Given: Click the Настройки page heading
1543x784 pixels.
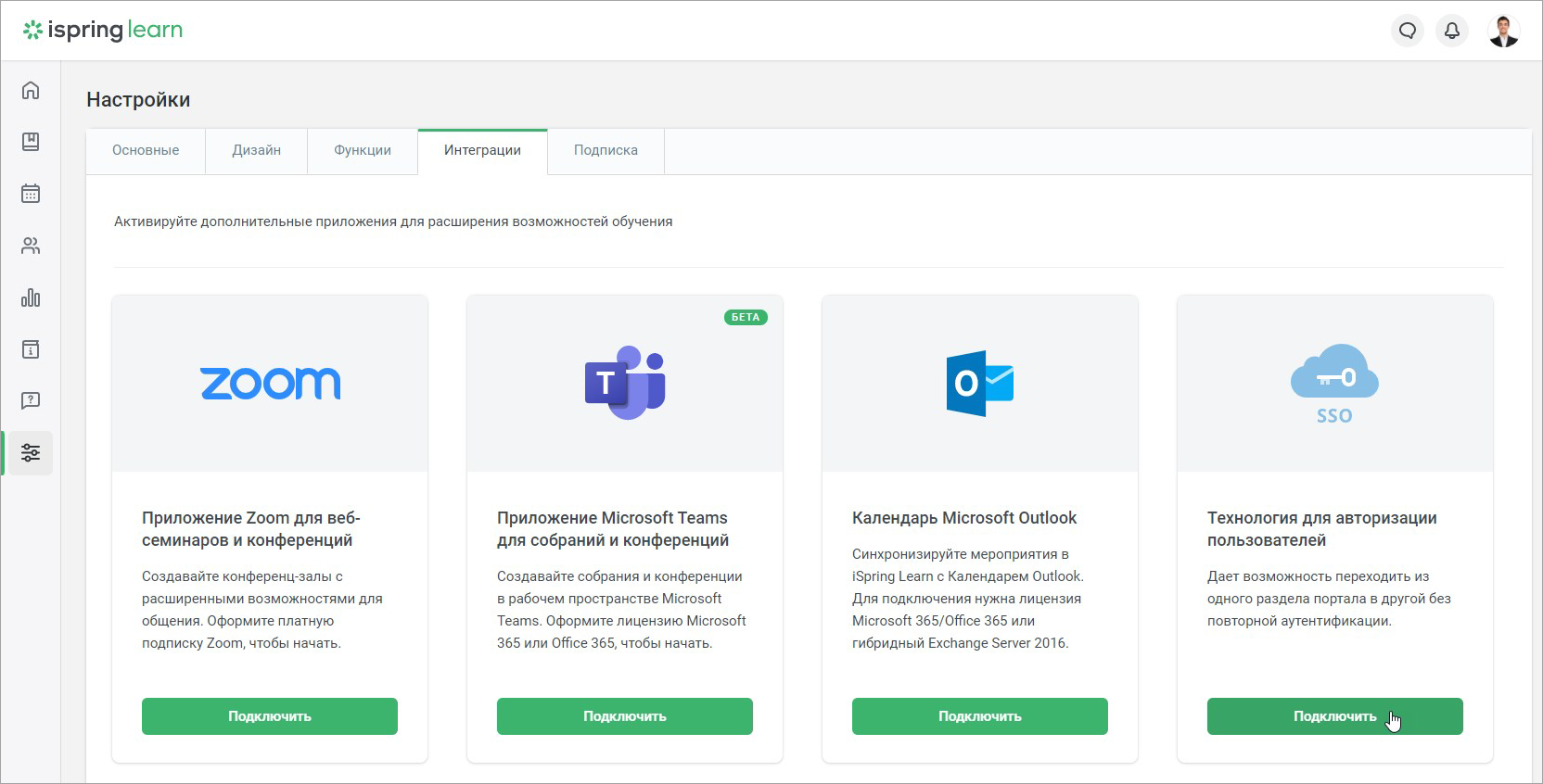Looking at the screenshot, I should click(x=138, y=100).
